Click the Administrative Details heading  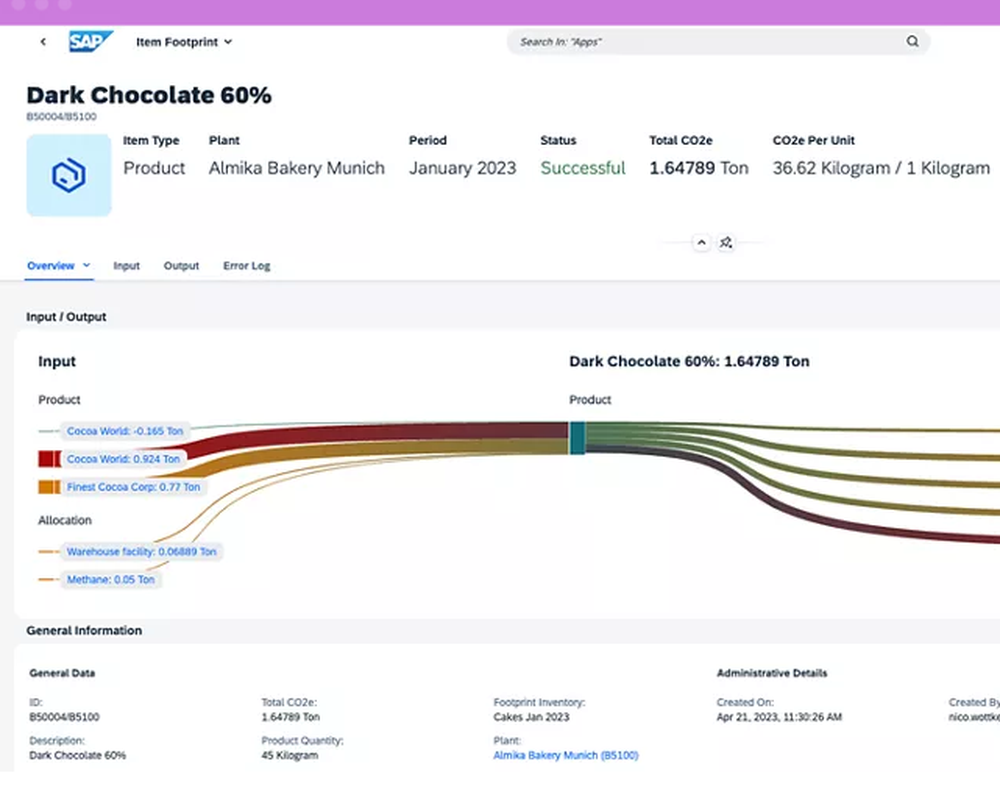[x=772, y=673]
